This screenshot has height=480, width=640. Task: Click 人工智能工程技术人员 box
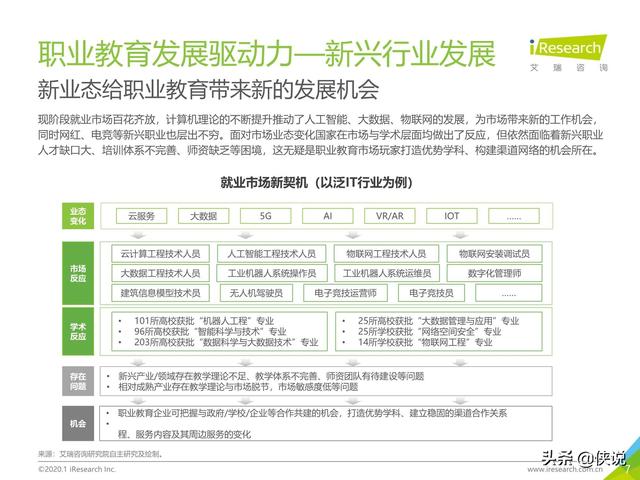click(271, 253)
